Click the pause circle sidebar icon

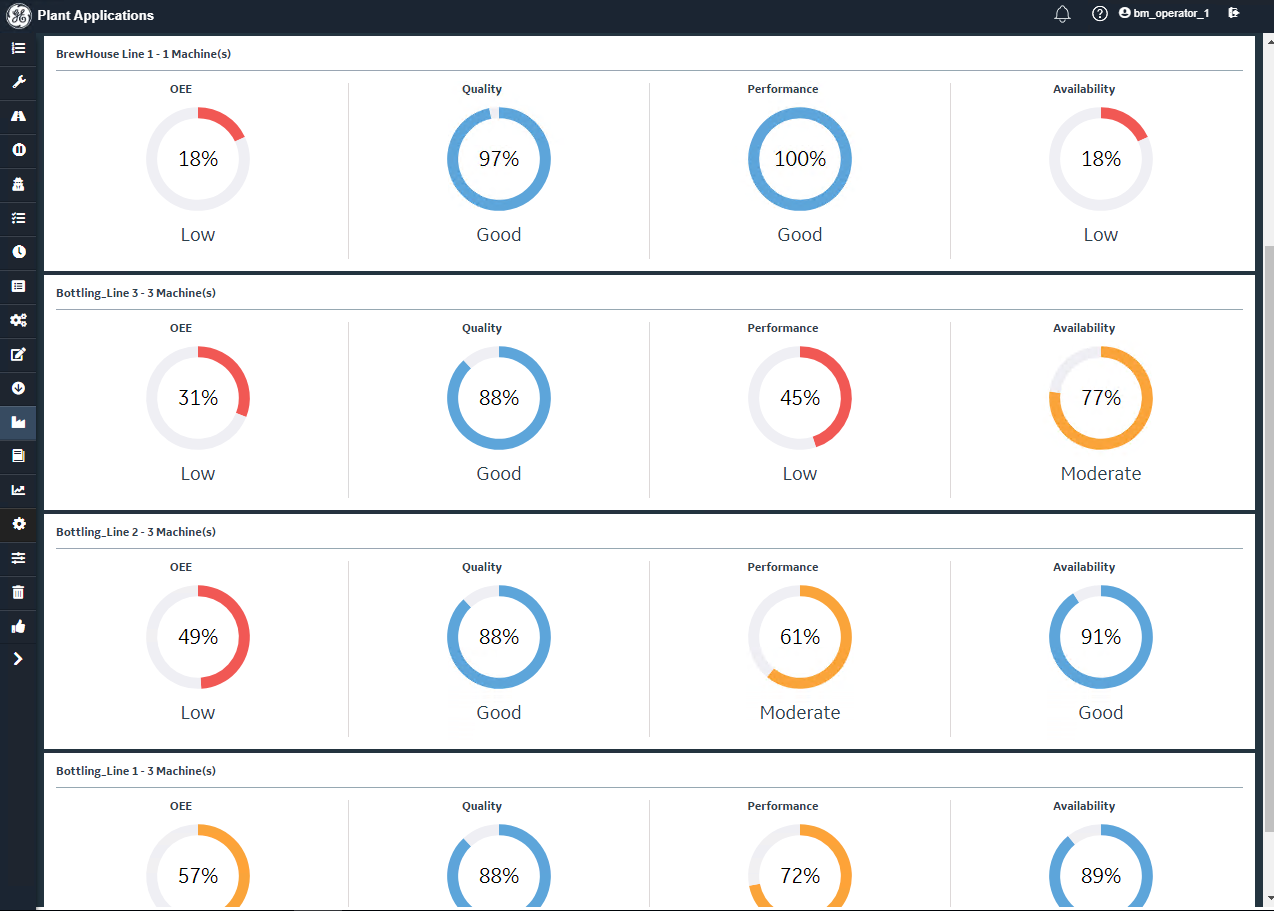[18, 150]
